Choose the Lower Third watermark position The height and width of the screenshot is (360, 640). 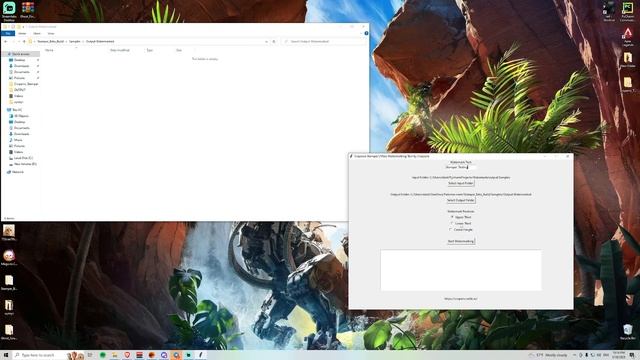[460, 223]
